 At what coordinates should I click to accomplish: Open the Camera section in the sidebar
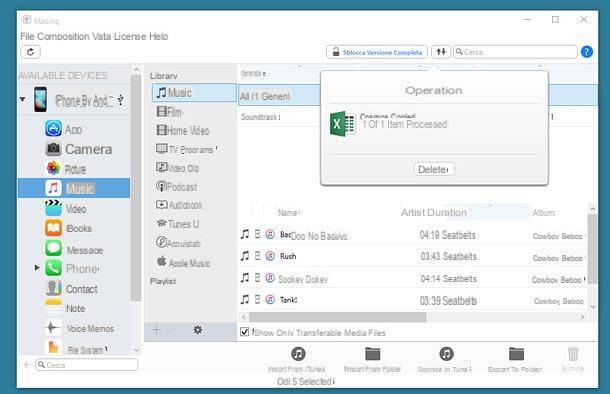79,149
